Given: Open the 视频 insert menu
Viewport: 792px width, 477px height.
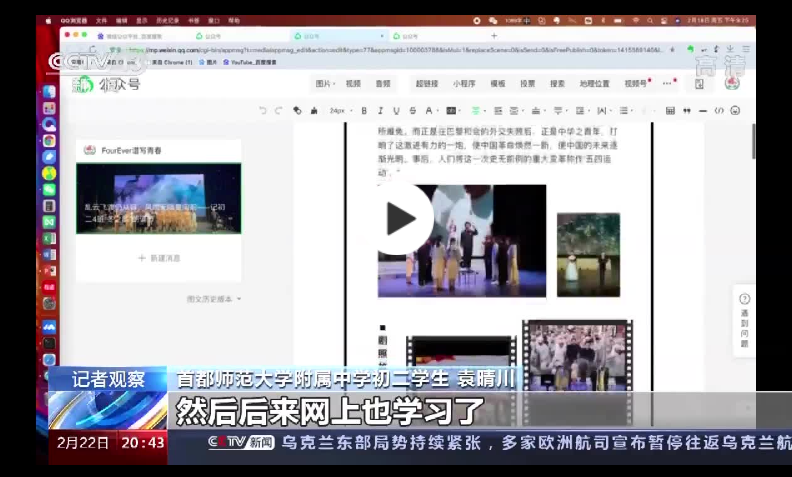Looking at the screenshot, I should point(353,84).
